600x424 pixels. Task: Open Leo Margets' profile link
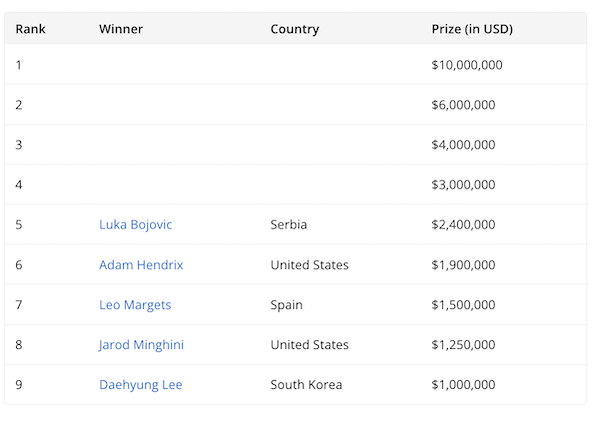(x=135, y=305)
